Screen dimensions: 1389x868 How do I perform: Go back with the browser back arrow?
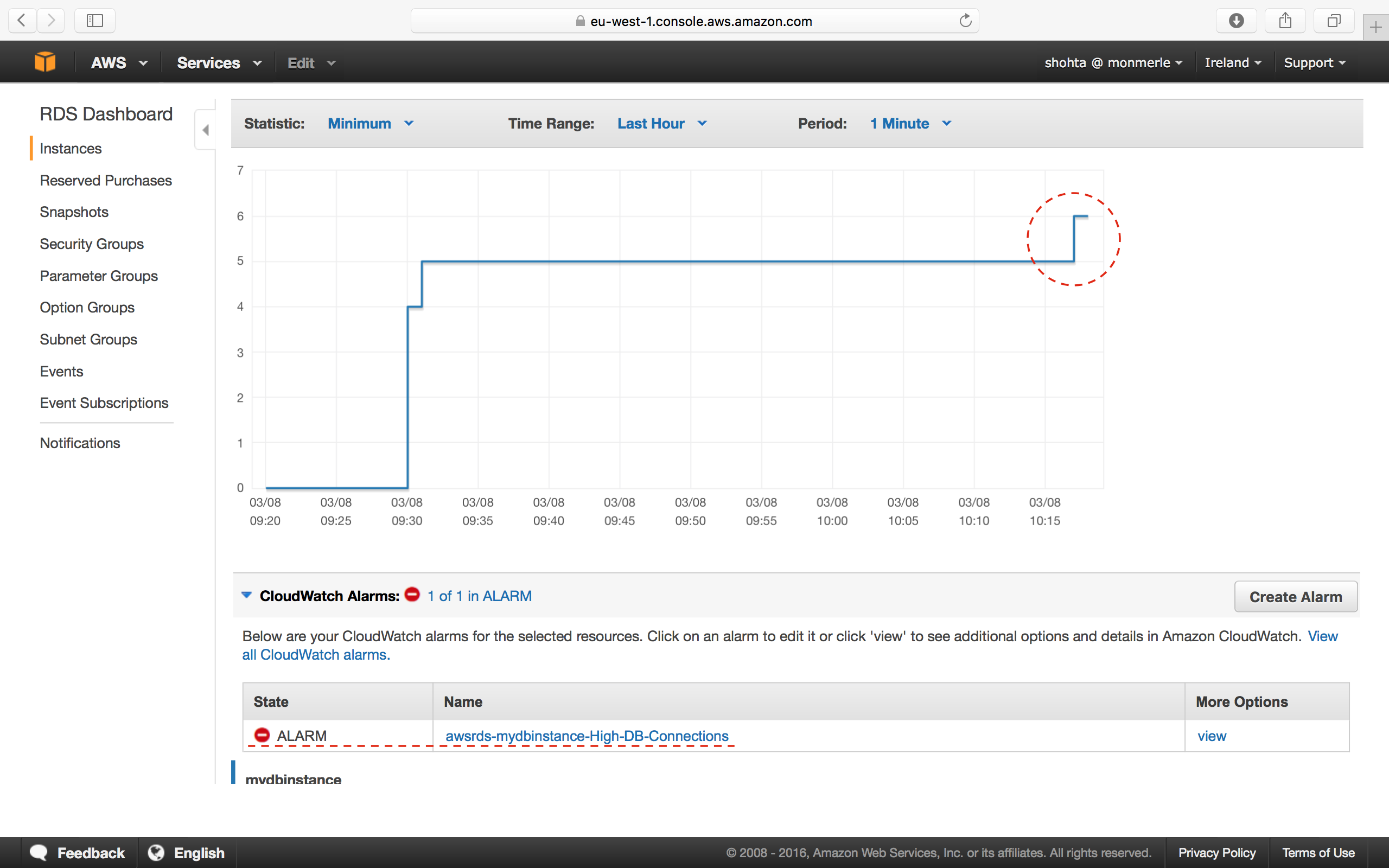[22, 21]
